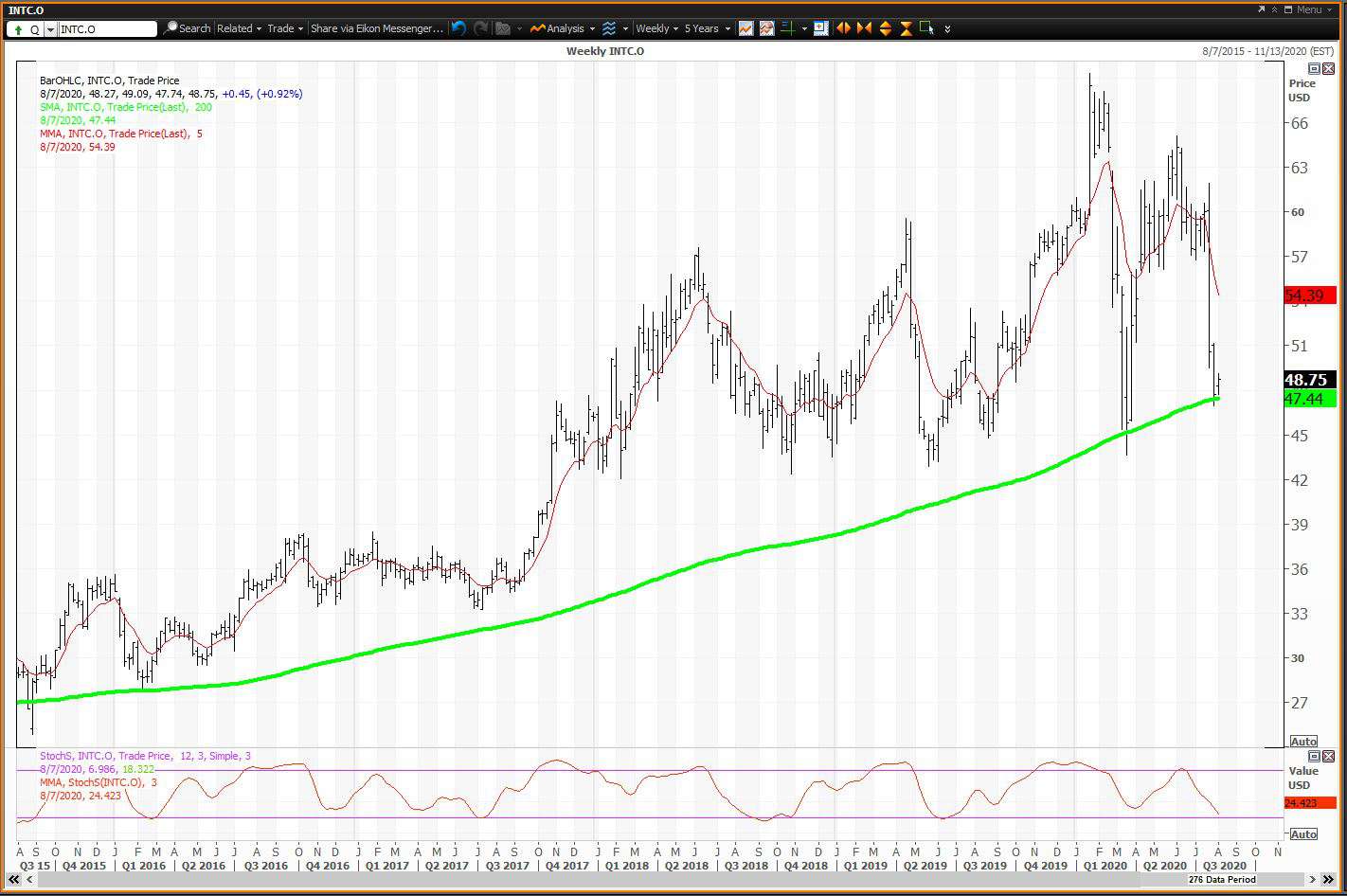Image resolution: width=1347 pixels, height=896 pixels.
Task: Click the INTC.O symbol input field
Action: 107,29
